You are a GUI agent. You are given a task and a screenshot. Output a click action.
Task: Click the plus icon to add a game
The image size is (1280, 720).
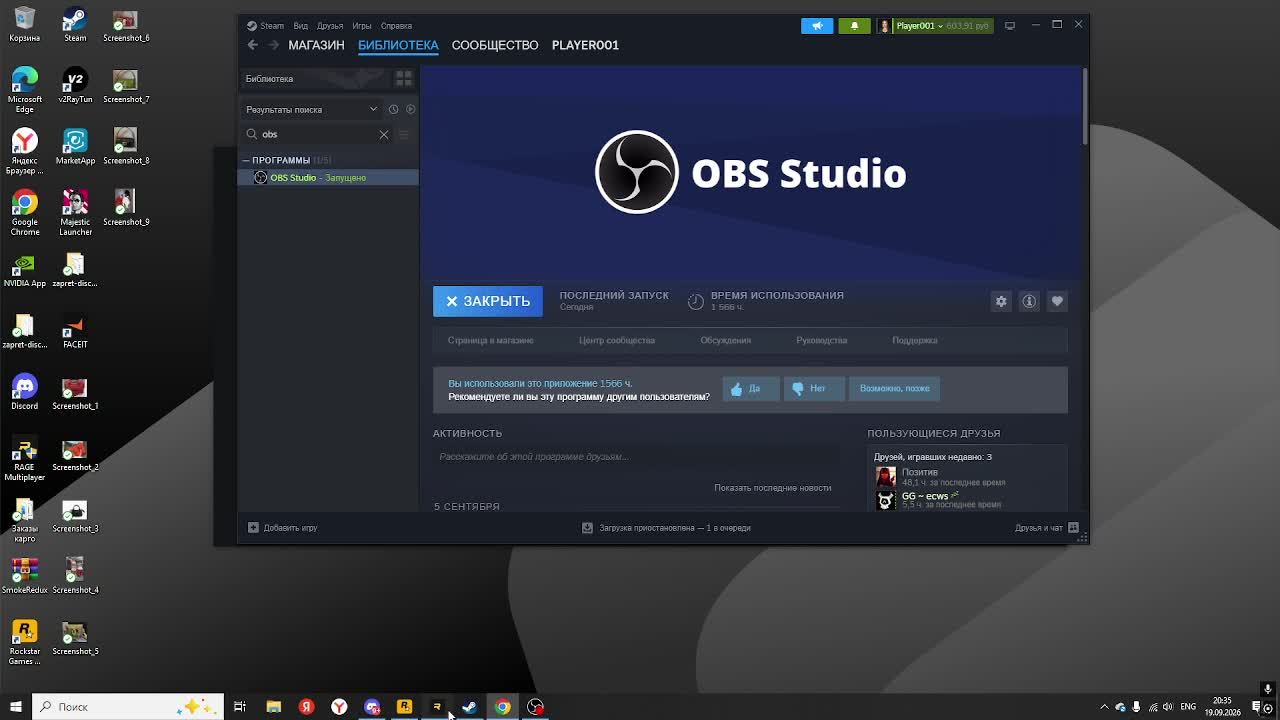[x=253, y=528]
